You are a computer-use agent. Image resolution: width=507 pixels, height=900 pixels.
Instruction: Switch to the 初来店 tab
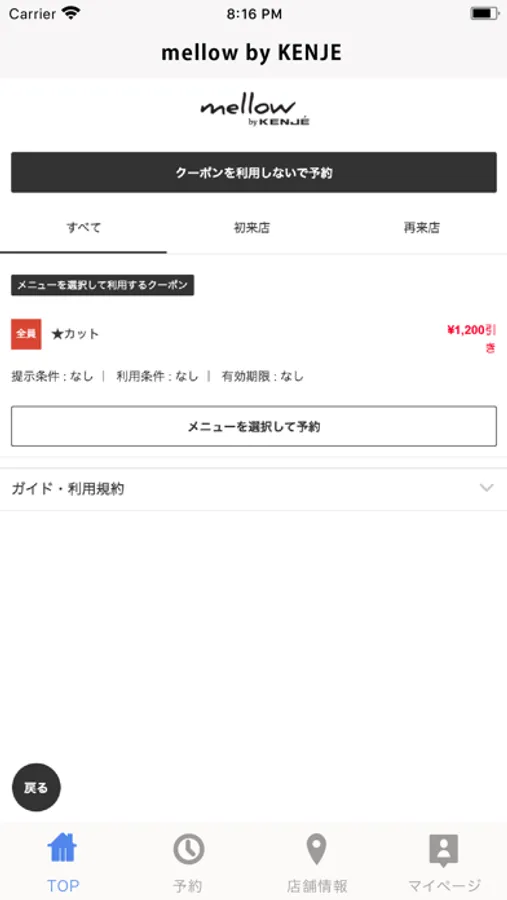[x=251, y=228]
